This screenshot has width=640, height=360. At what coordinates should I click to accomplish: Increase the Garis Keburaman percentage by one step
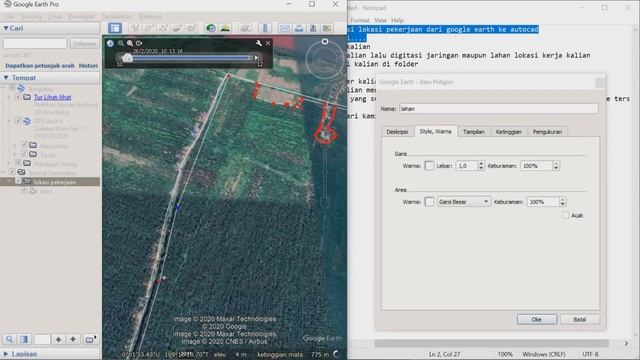[x=556, y=163]
